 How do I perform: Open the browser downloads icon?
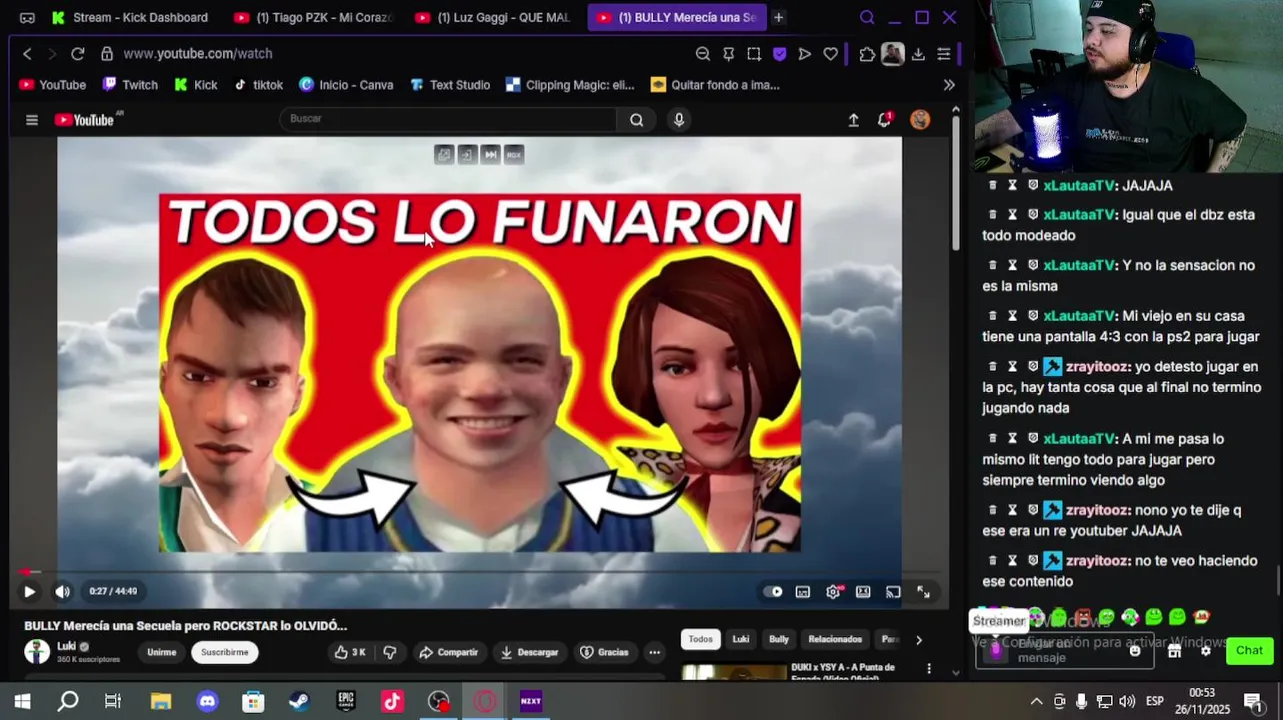tap(918, 54)
